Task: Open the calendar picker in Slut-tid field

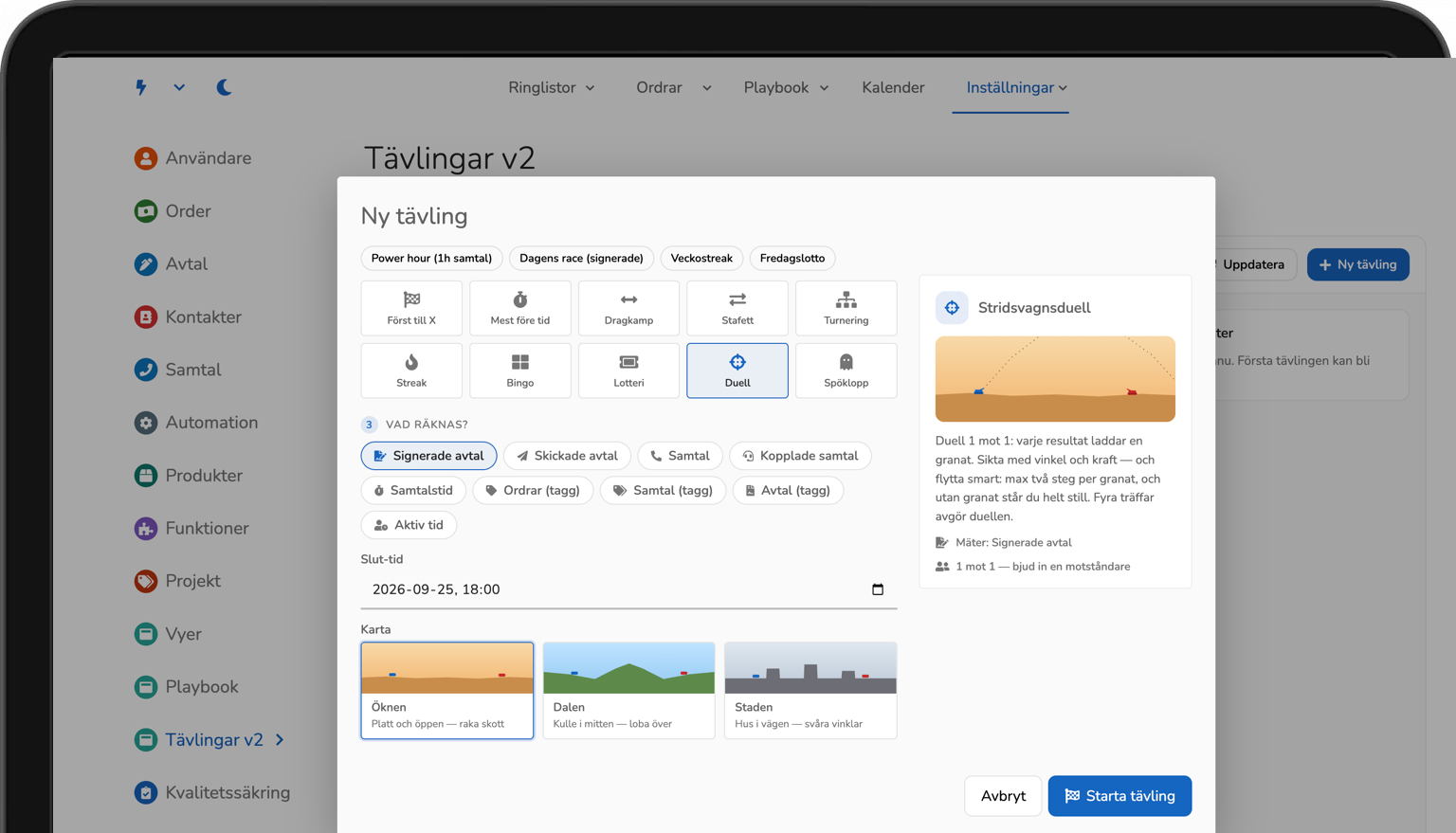Action: [x=878, y=589]
